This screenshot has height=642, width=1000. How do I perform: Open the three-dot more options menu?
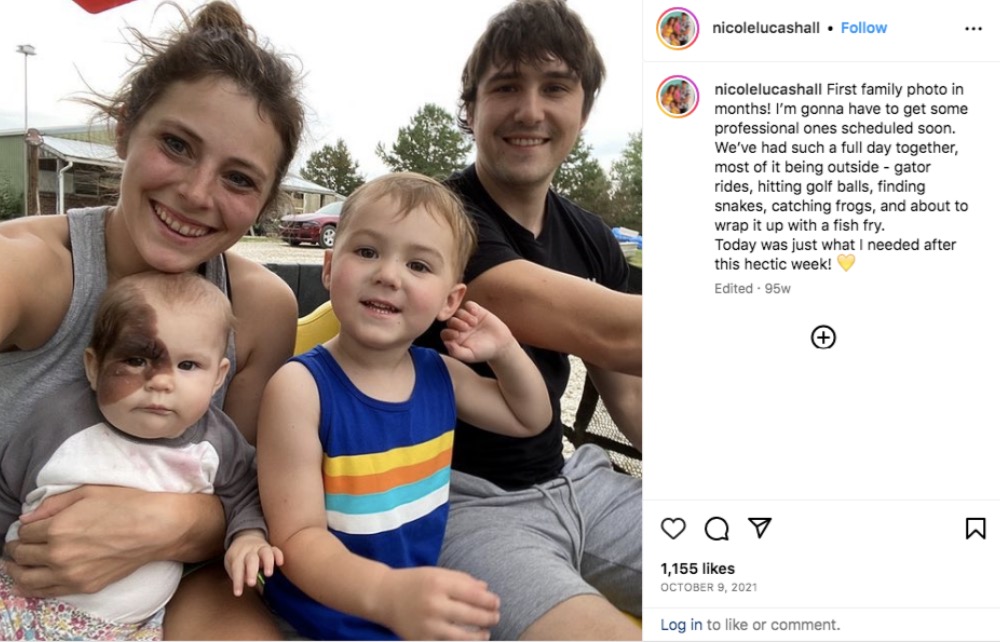pyautogui.click(x=973, y=29)
